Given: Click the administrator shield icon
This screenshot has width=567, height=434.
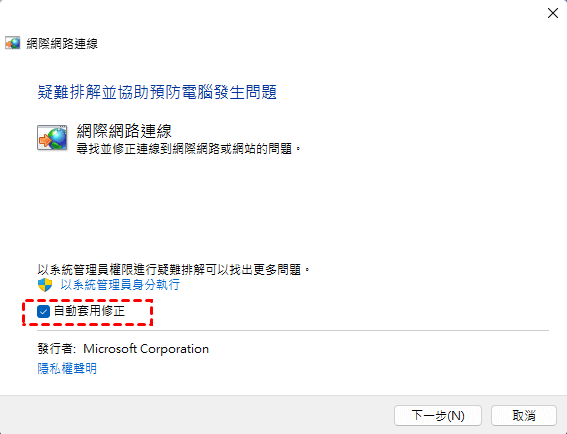Looking at the screenshot, I should pyautogui.click(x=45, y=285).
